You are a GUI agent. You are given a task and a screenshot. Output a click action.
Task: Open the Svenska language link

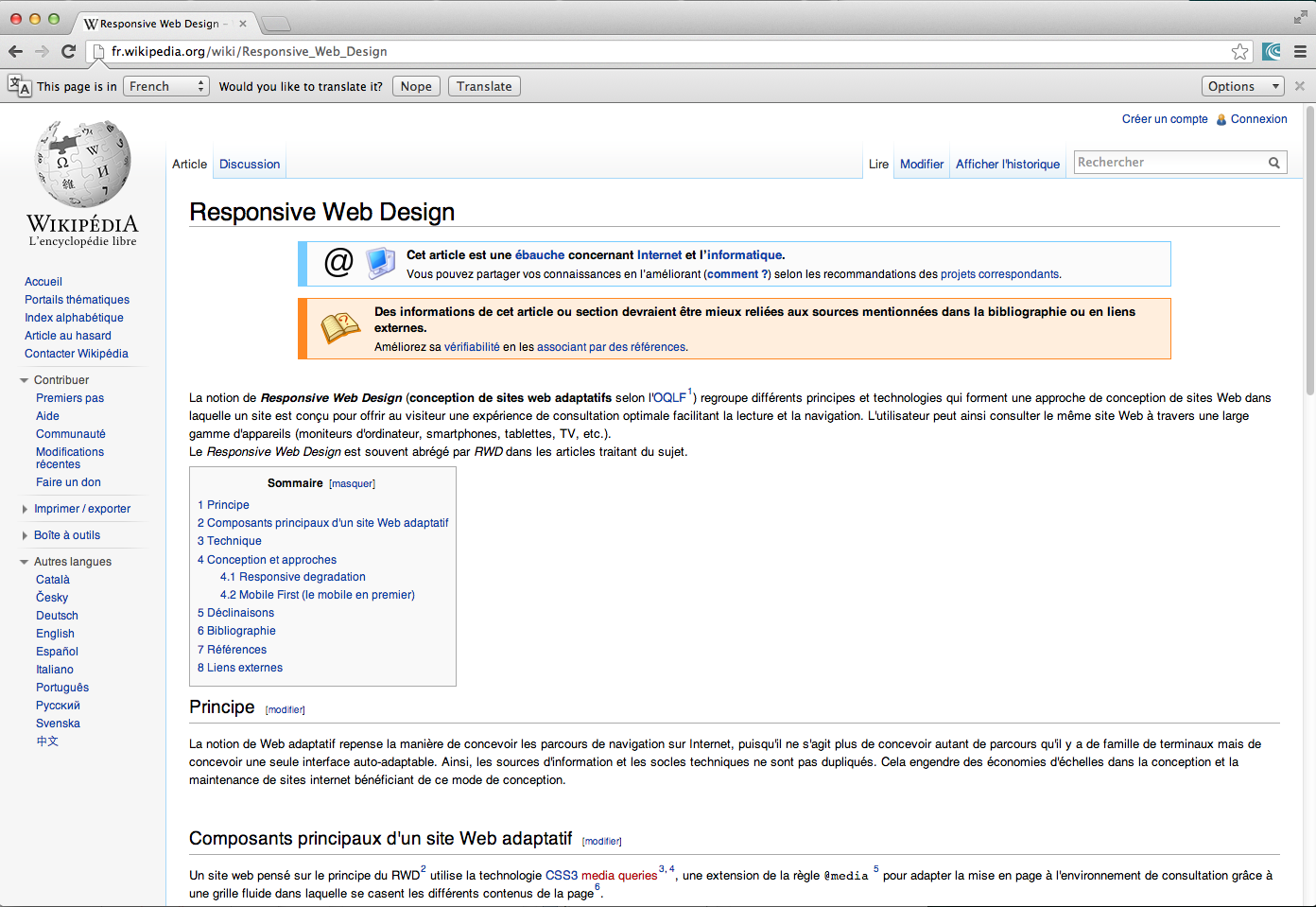pyautogui.click(x=58, y=724)
